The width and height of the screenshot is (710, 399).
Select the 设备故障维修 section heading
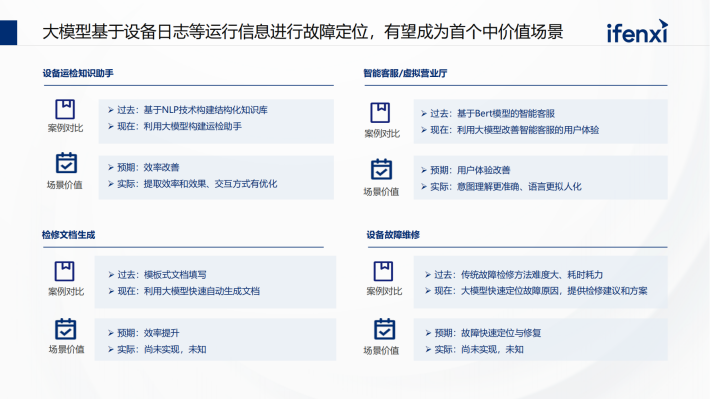(393, 235)
